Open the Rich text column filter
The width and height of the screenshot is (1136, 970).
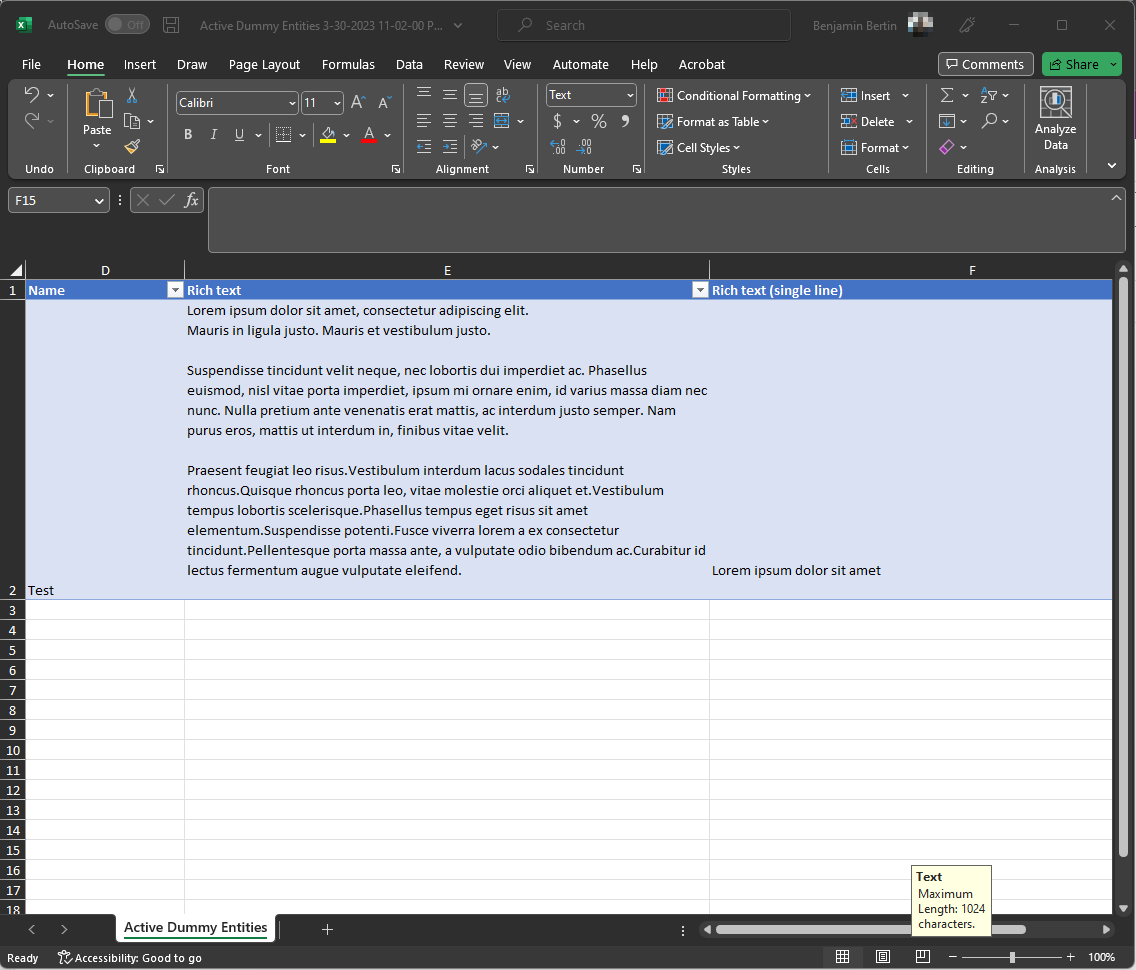700,289
